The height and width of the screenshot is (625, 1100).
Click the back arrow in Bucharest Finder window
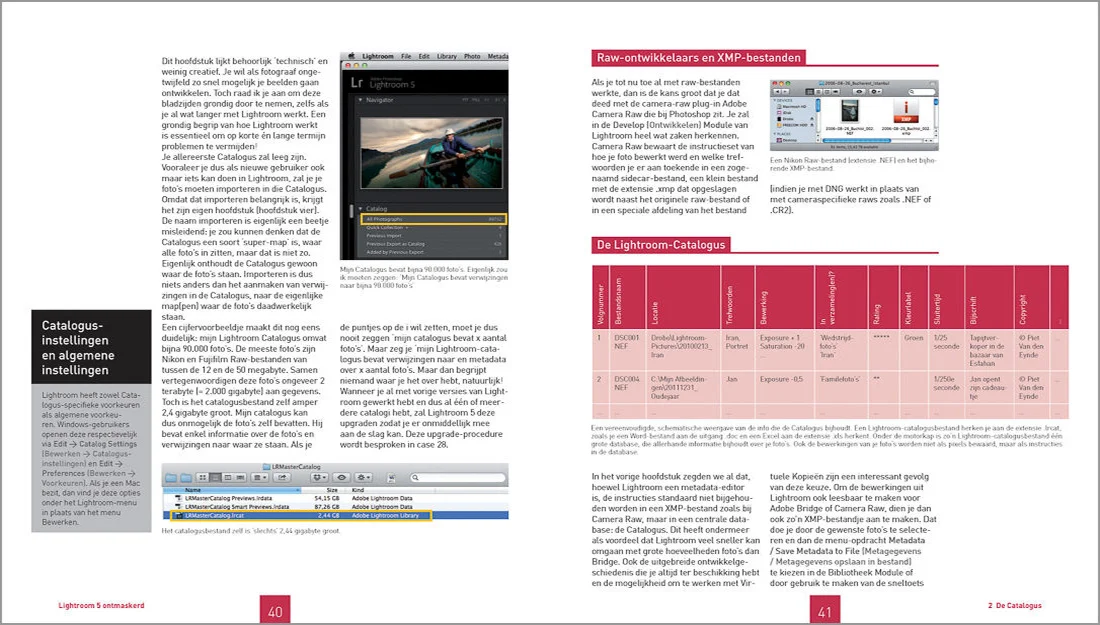(777, 92)
